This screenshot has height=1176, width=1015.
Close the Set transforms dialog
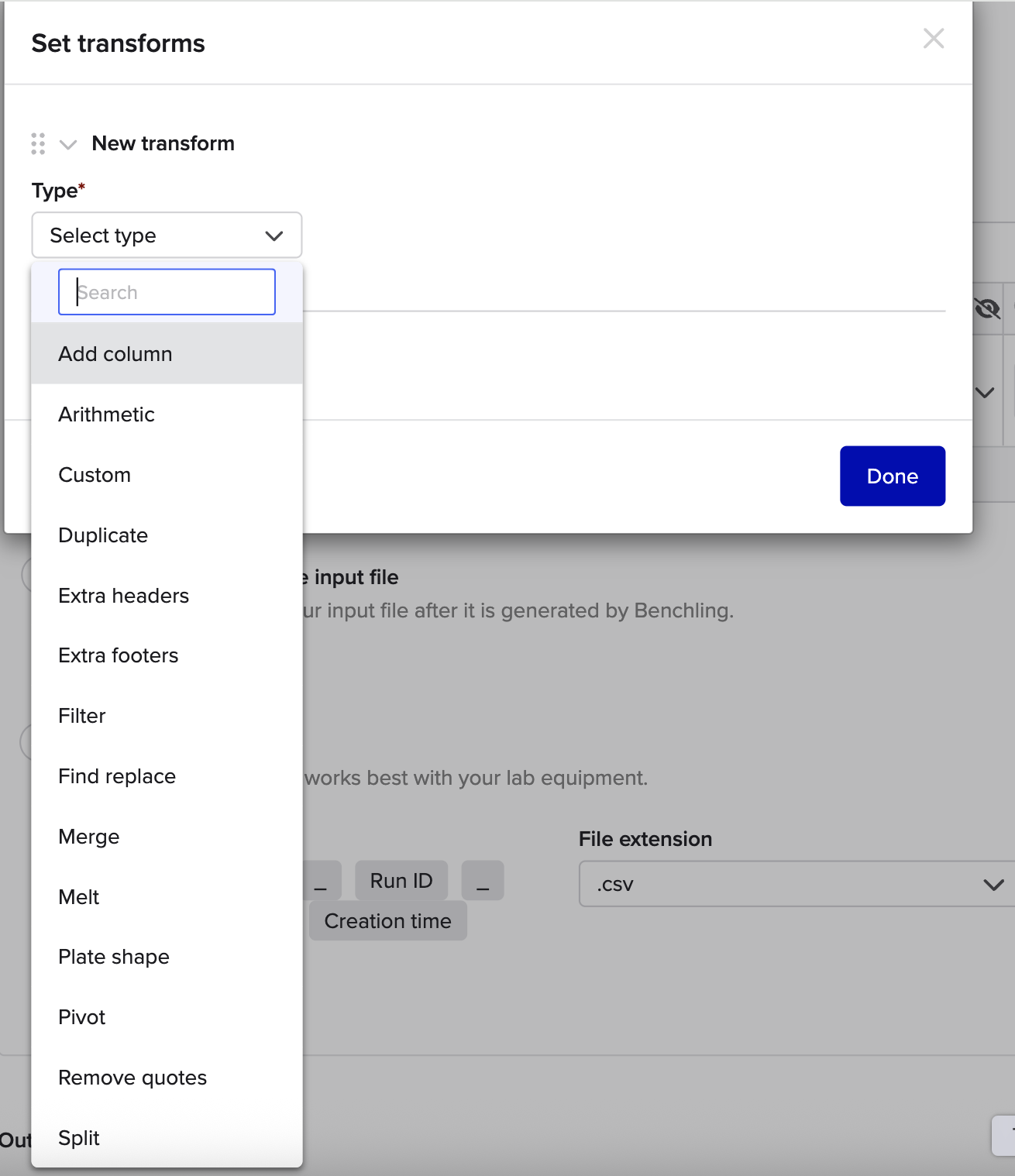[x=933, y=39]
